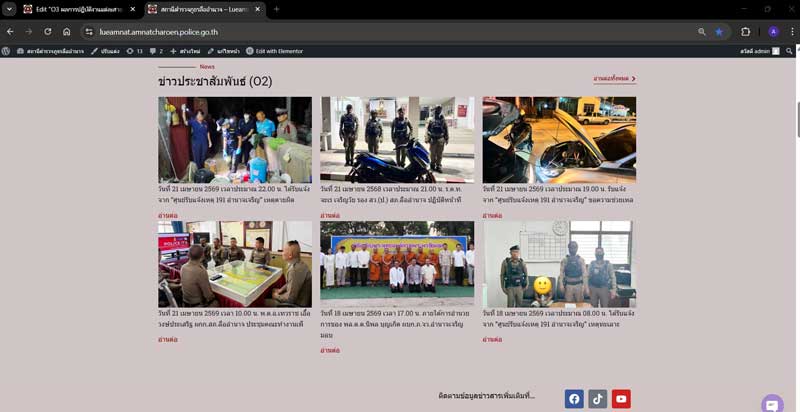Open the comments item in admin bar

(155, 50)
